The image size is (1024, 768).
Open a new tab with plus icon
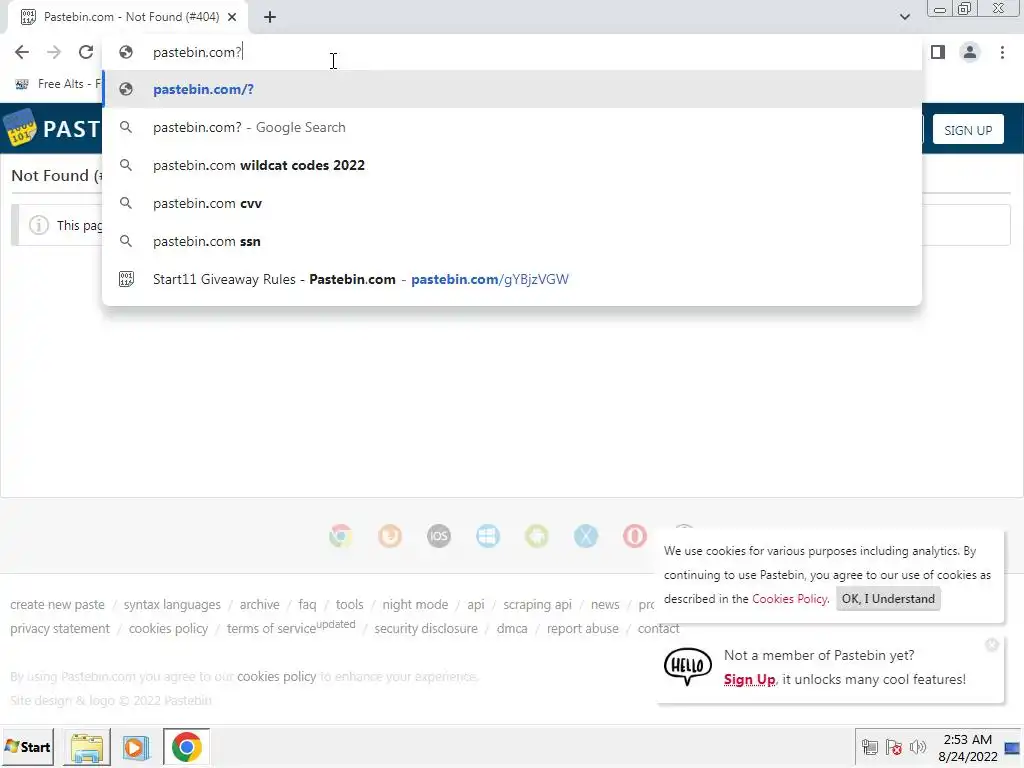pos(270,17)
